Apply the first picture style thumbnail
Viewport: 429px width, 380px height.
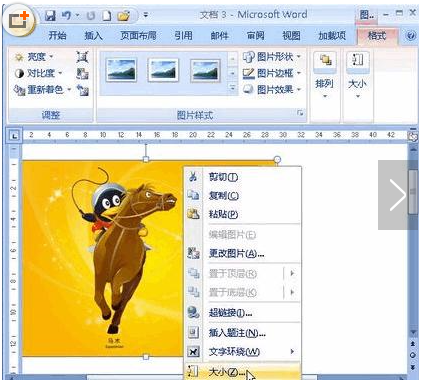121,70
